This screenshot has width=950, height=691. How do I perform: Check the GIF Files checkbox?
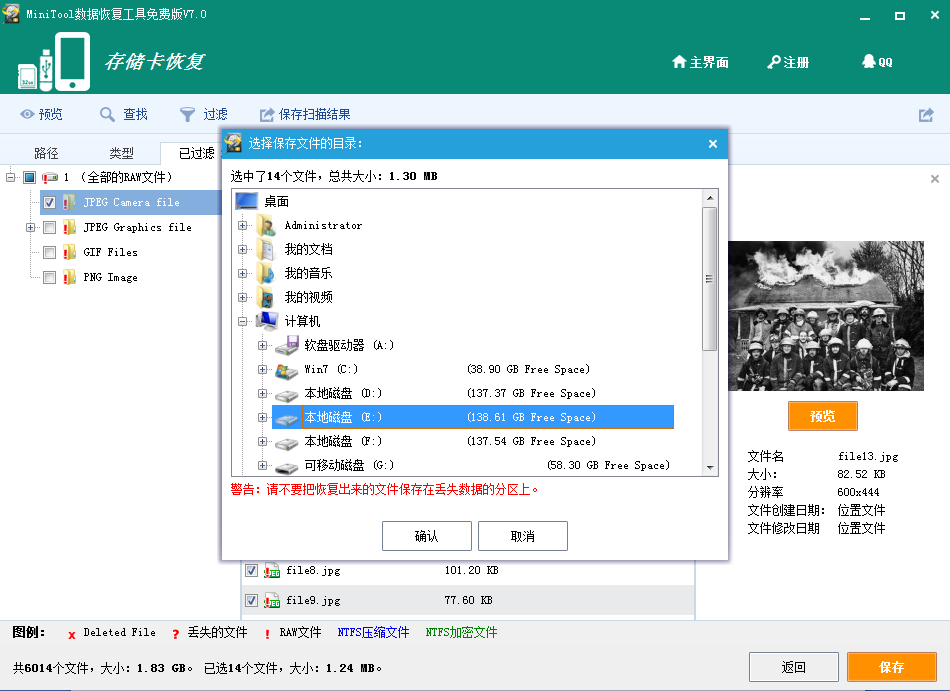point(50,252)
